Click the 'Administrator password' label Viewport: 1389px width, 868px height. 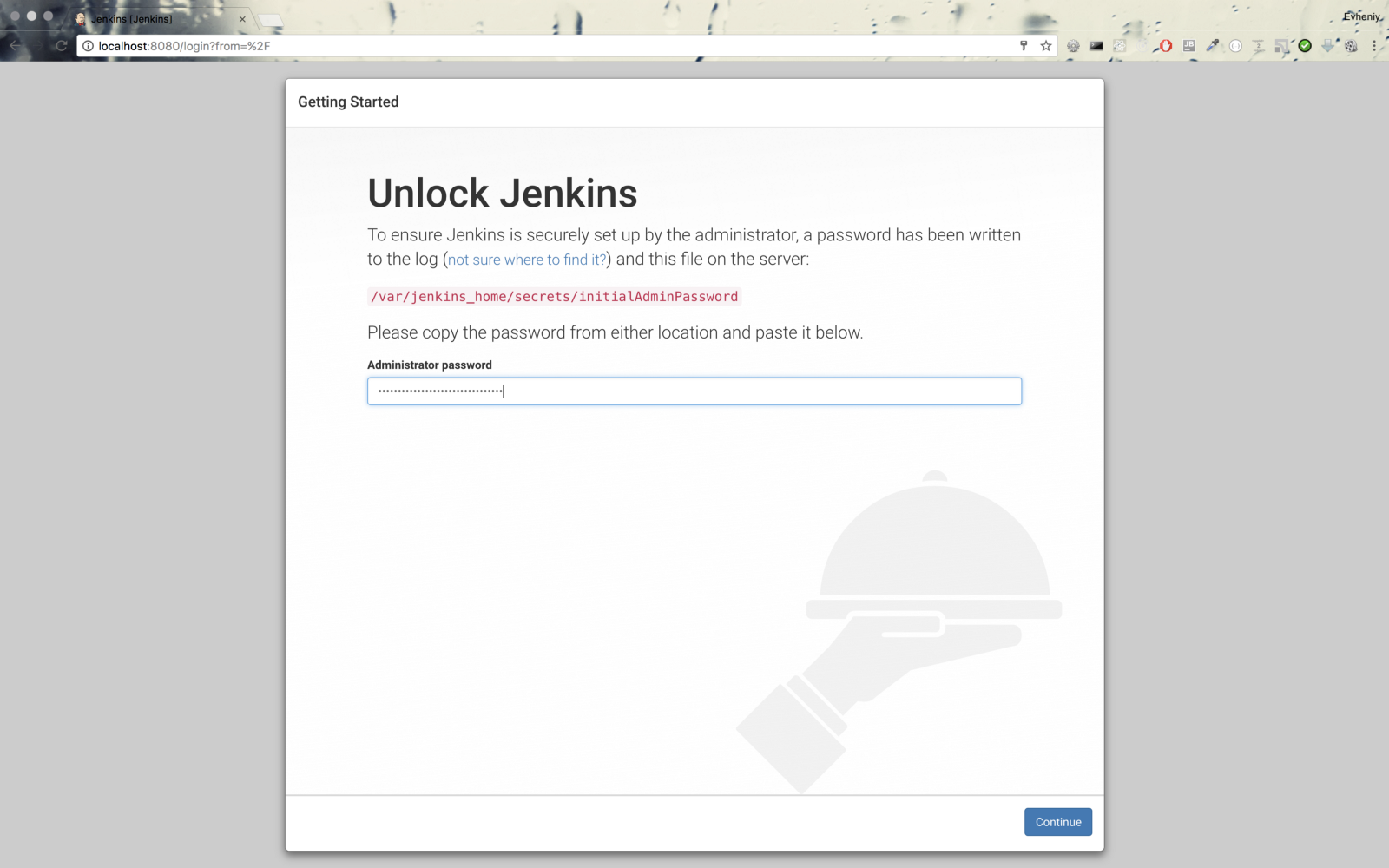(430, 365)
